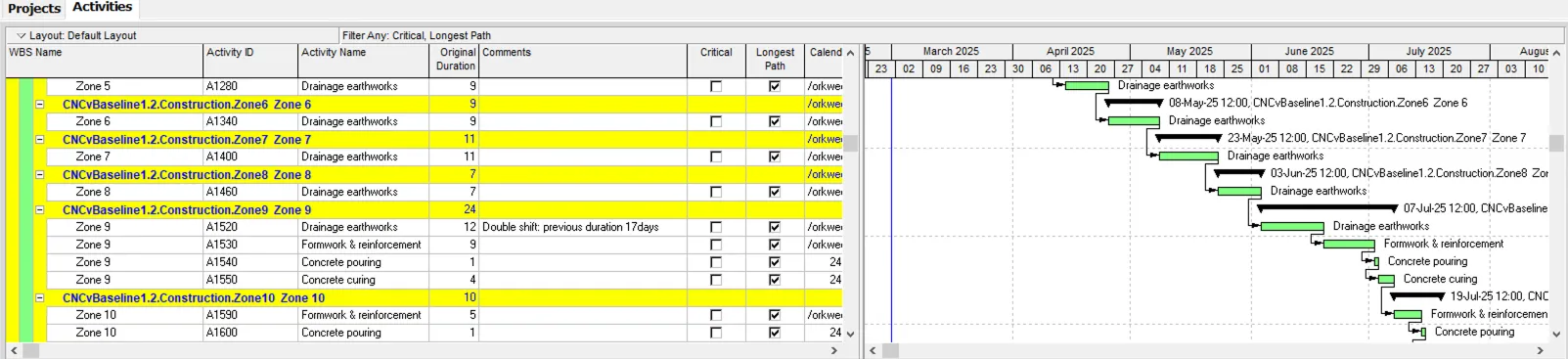Select the Critical column header
The width and height of the screenshot is (1568, 359).
point(716,60)
